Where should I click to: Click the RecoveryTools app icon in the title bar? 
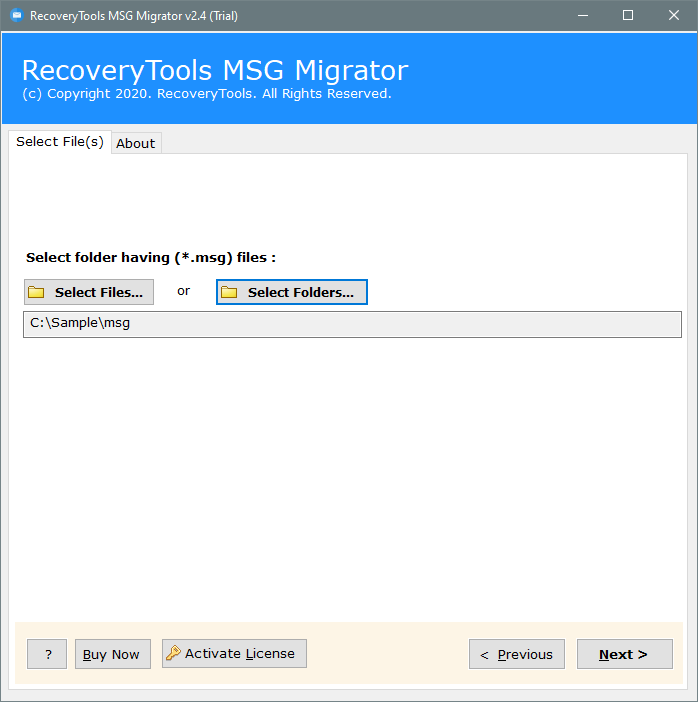point(17,15)
